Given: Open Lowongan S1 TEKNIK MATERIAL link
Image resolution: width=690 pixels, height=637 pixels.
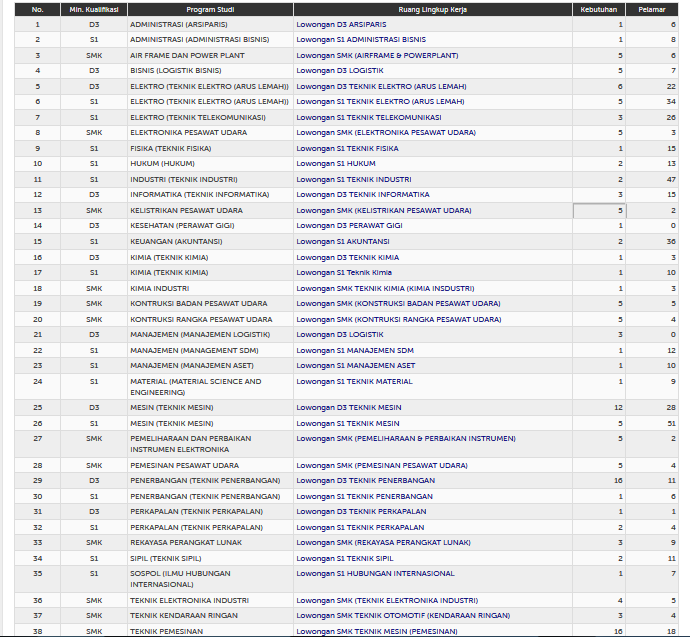Looking at the screenshot, I should tap(354, 381).
